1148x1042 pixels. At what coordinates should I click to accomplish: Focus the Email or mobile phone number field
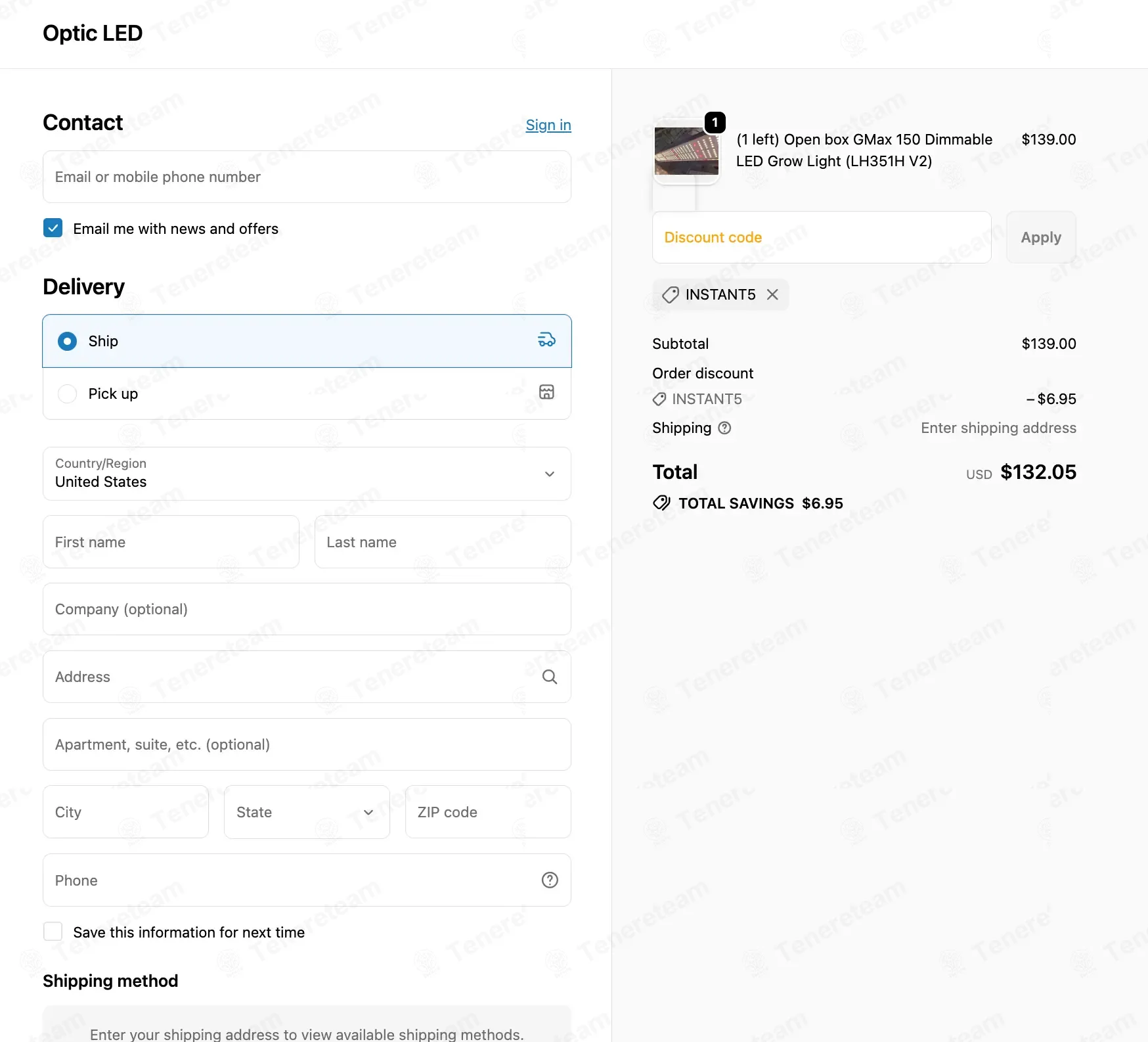[x=307, y=177]
